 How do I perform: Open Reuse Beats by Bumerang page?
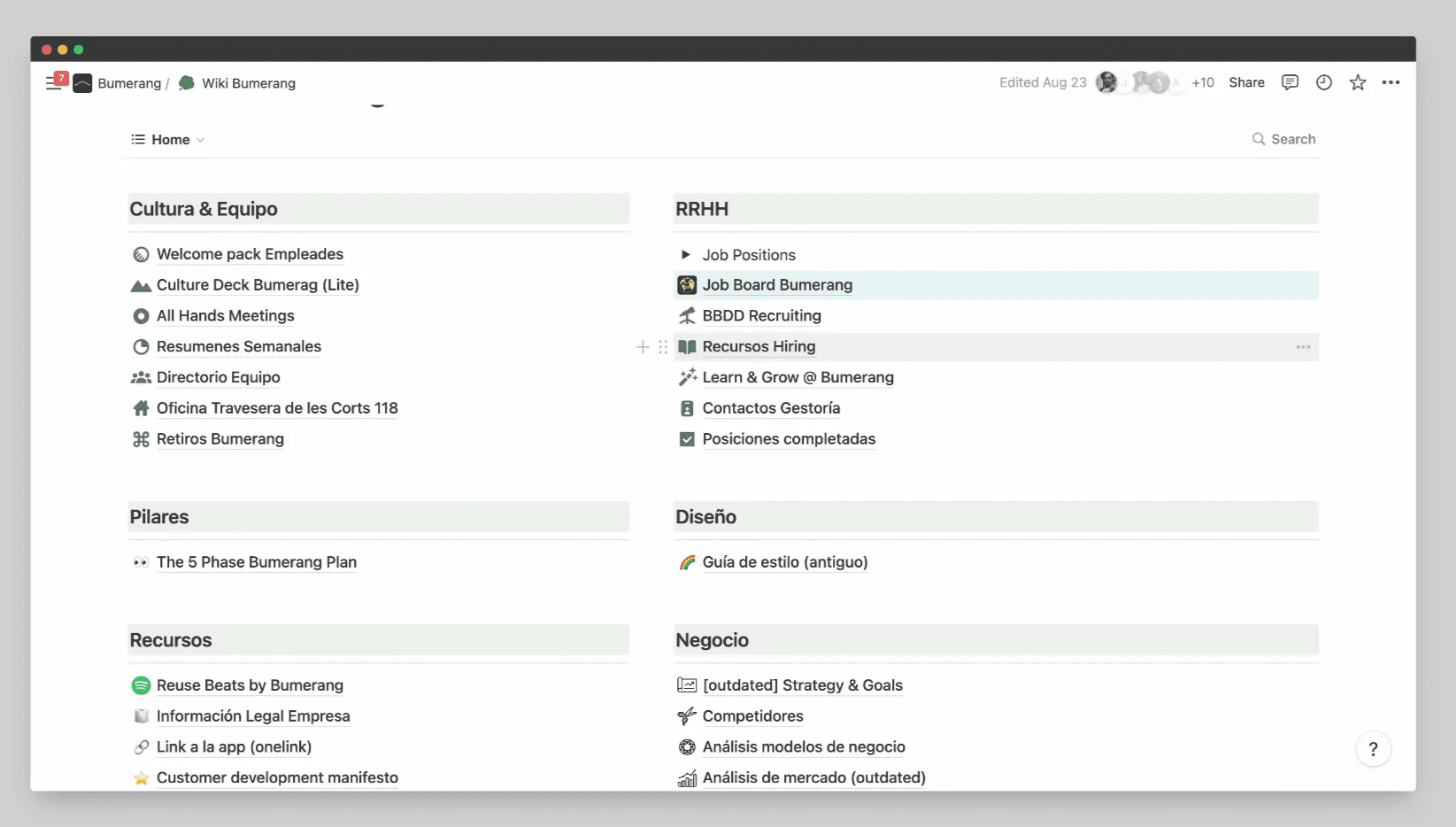click(x=250, y=685)
